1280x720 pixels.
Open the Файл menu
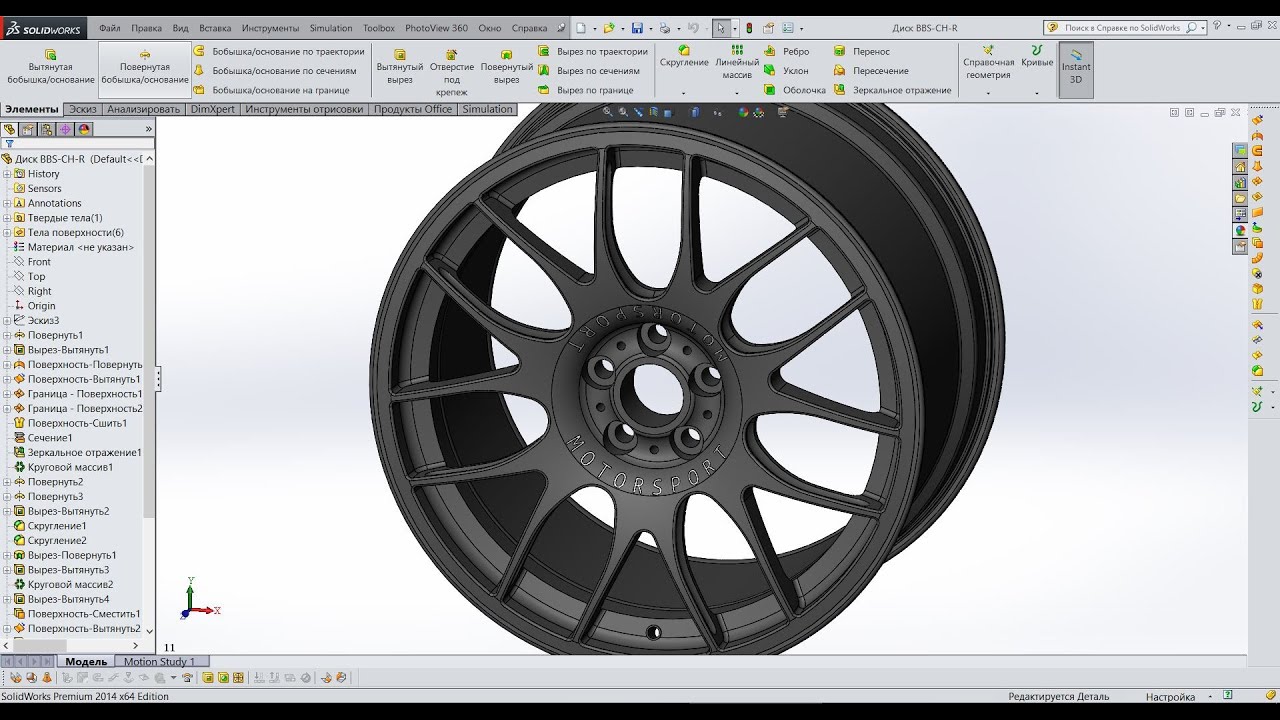tap(110, 28)
